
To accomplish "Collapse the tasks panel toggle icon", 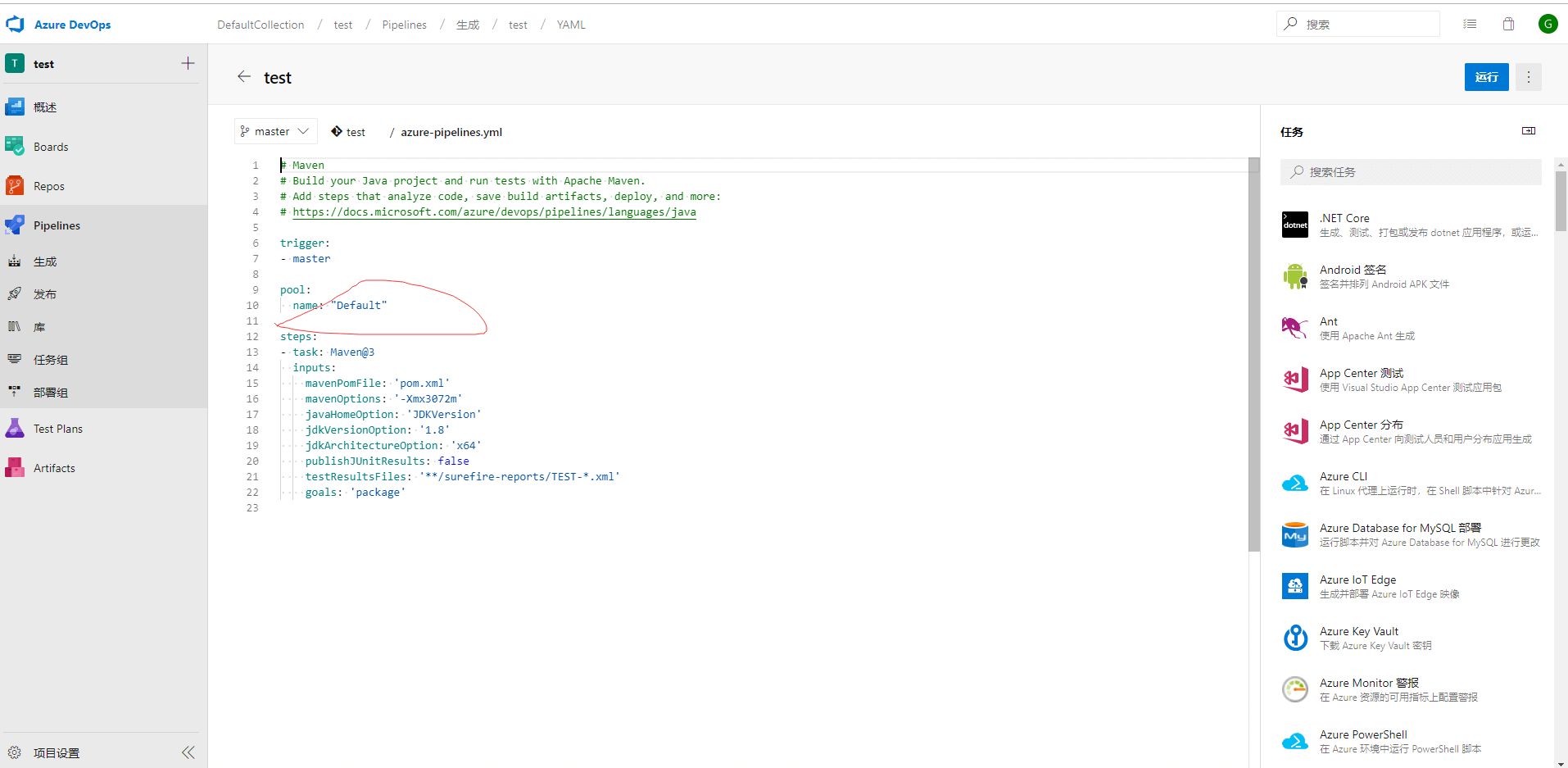I will pyautogui.click(x=1529, y=131).
